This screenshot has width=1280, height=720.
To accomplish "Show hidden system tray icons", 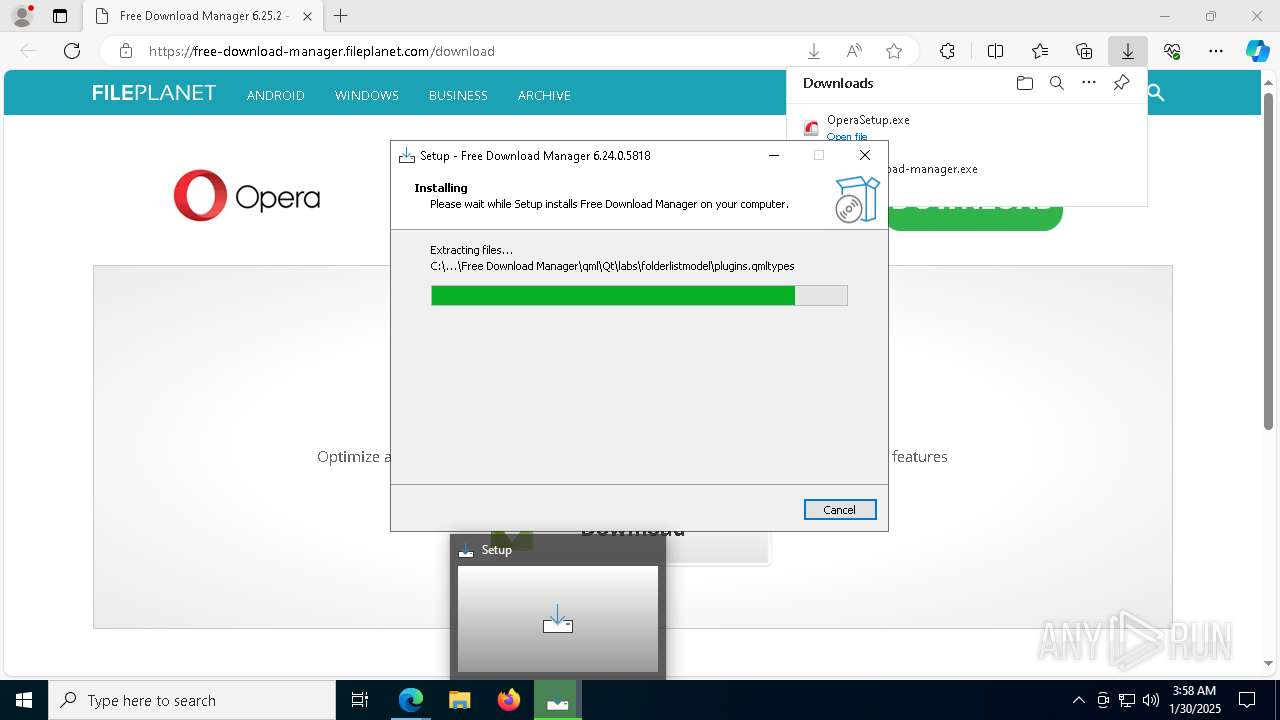I will coord(1078,700).
